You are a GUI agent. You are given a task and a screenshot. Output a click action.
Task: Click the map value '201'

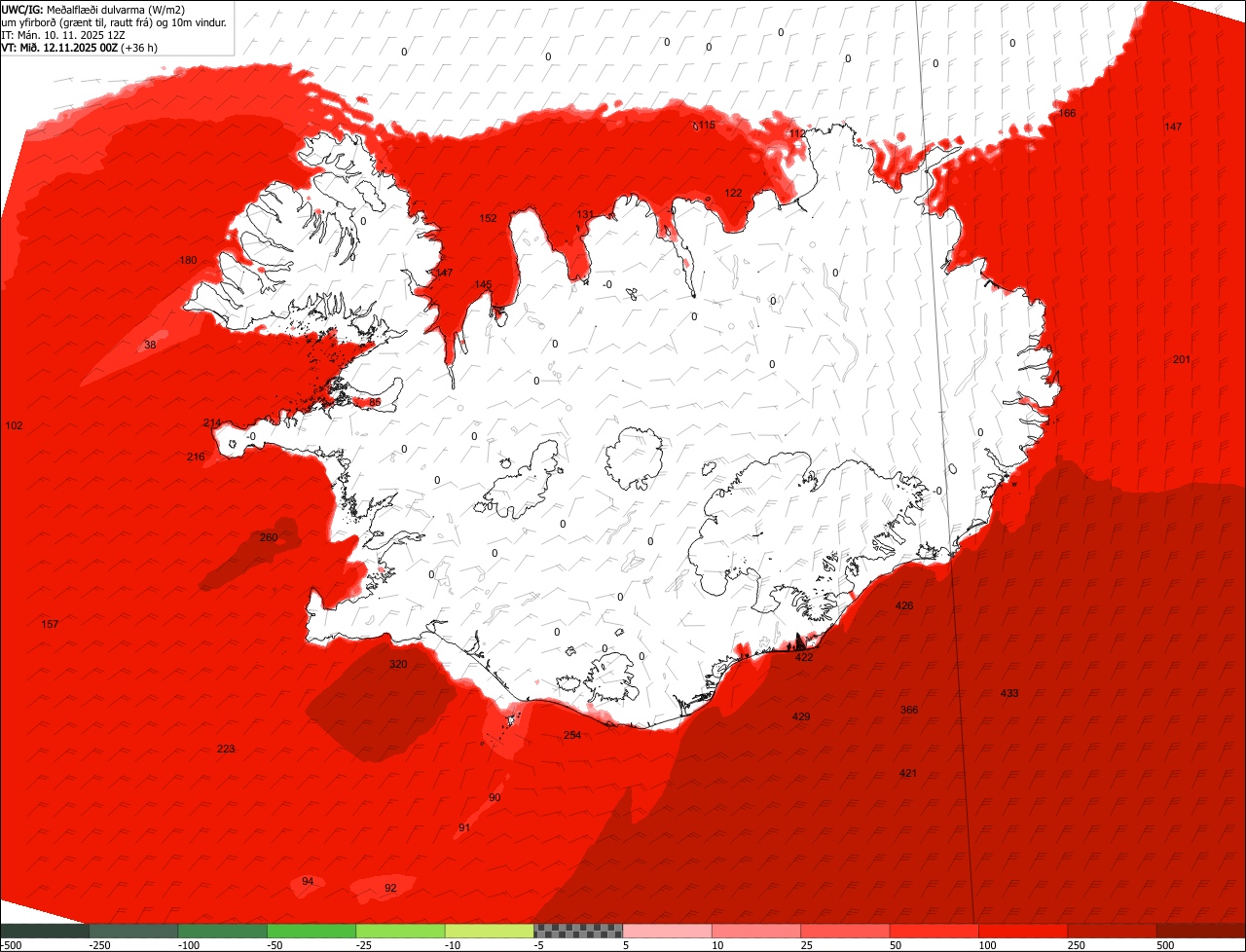coord(1181,359)
